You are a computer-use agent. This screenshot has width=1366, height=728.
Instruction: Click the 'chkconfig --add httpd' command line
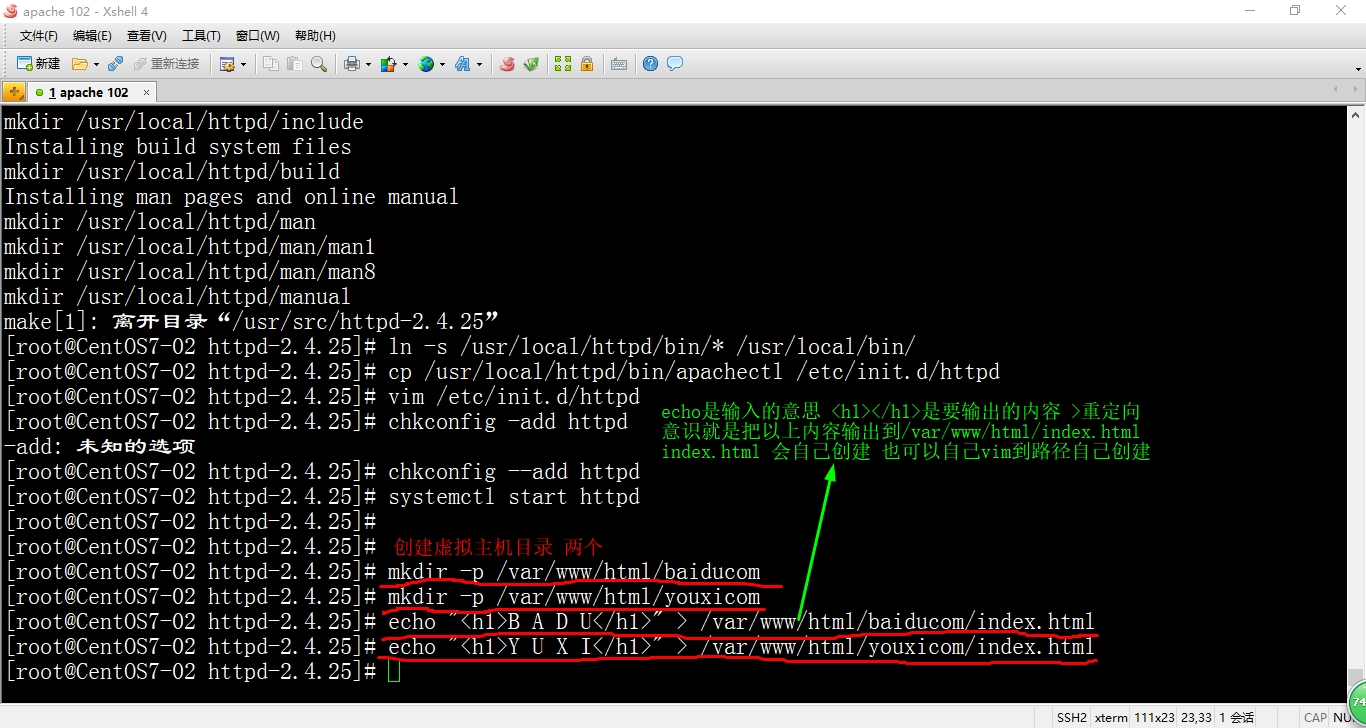point(513,472)
